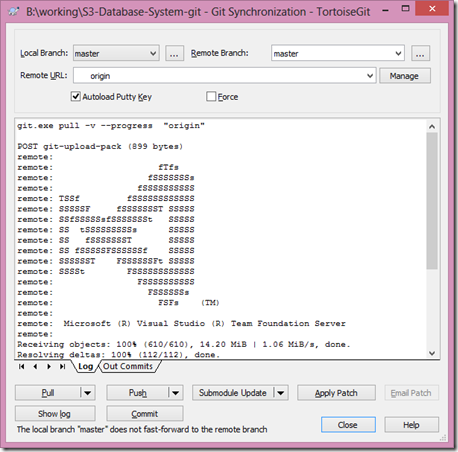The width and height of the screenshot is (458, 452).
Task: Click the TortoiseGit title bar icon
Action: click(14, 11)
